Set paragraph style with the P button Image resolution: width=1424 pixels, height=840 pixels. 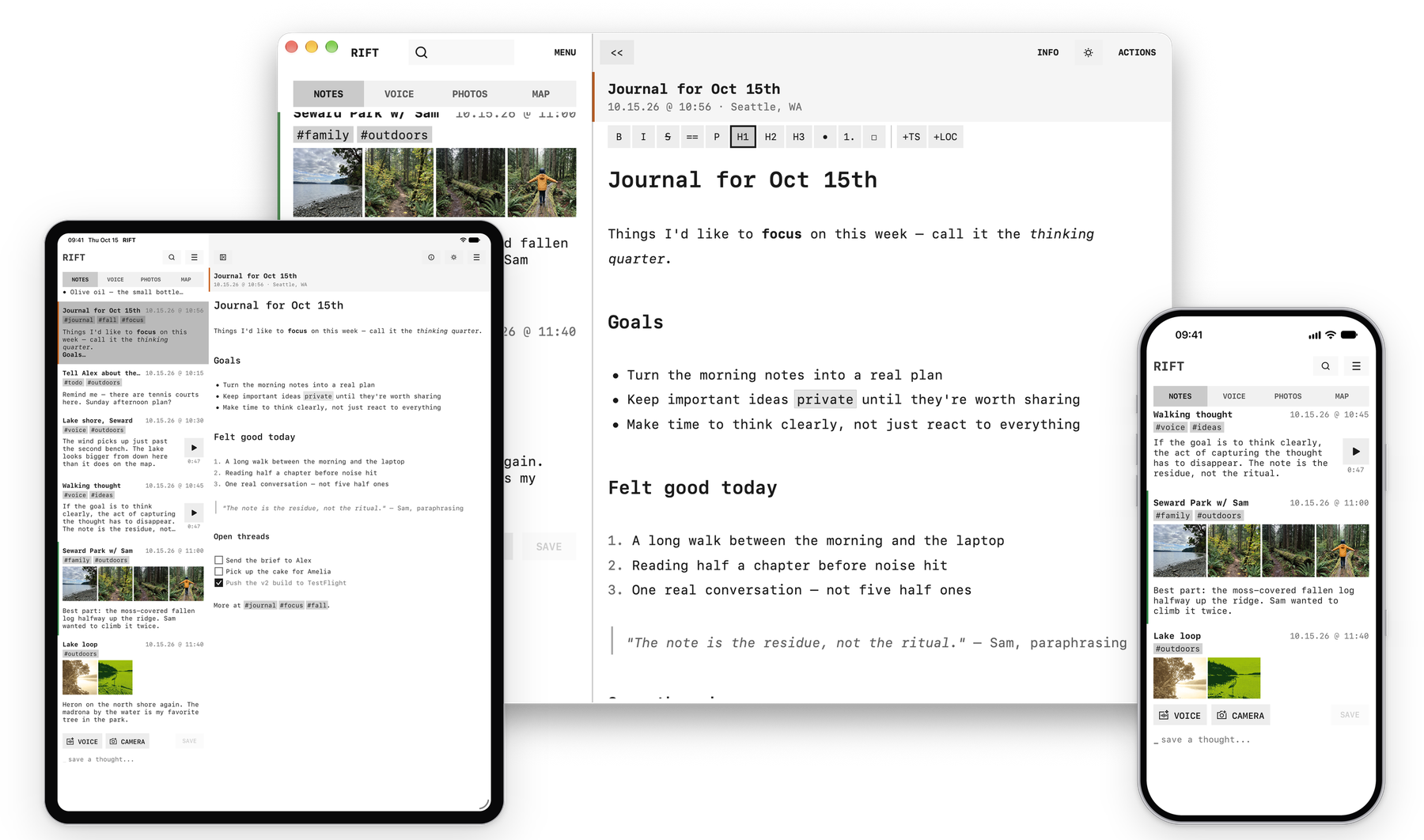[717, 137]
